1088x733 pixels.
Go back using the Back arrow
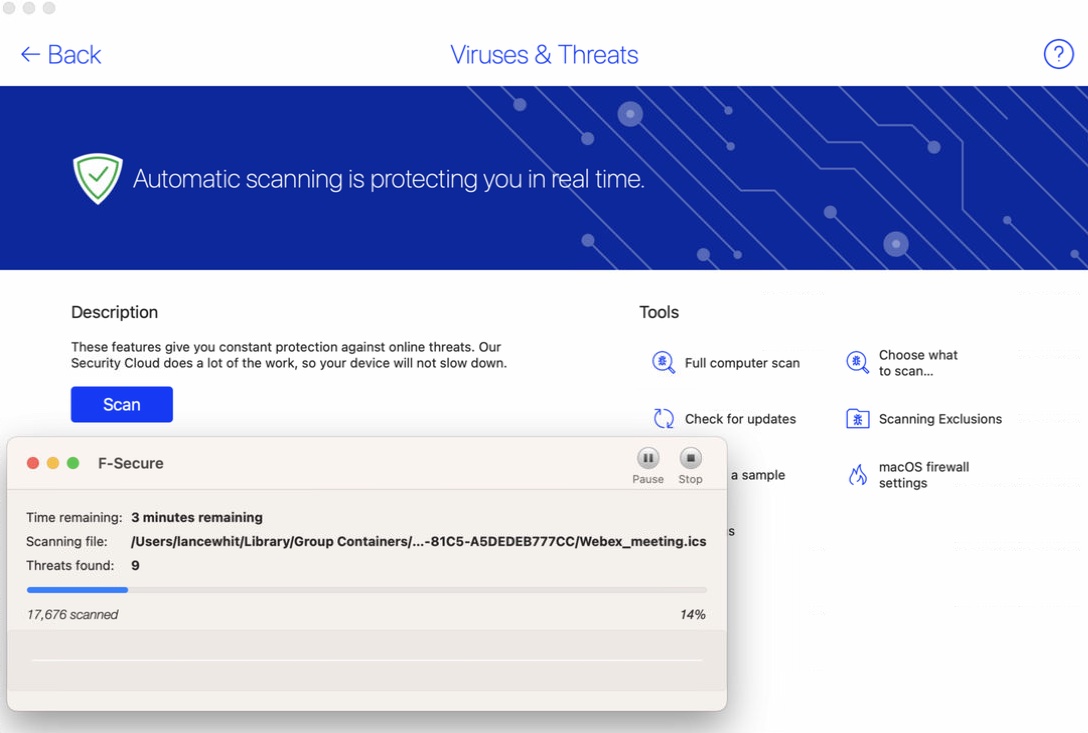60,55
